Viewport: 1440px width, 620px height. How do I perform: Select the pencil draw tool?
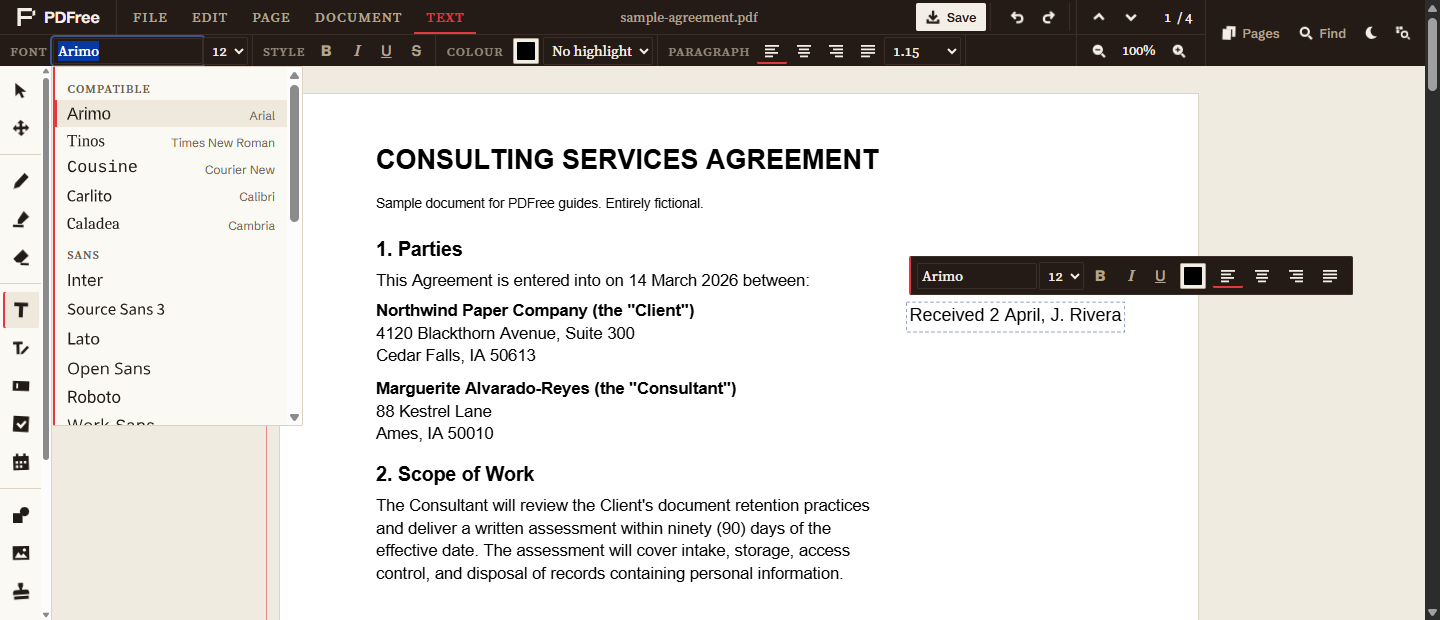(21, 181)
